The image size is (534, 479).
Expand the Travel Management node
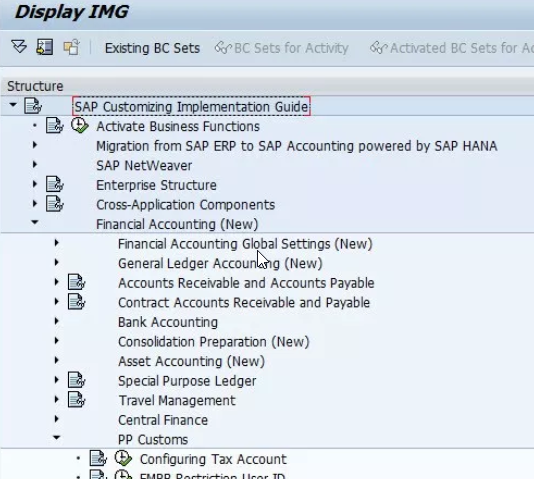(57, 399)
